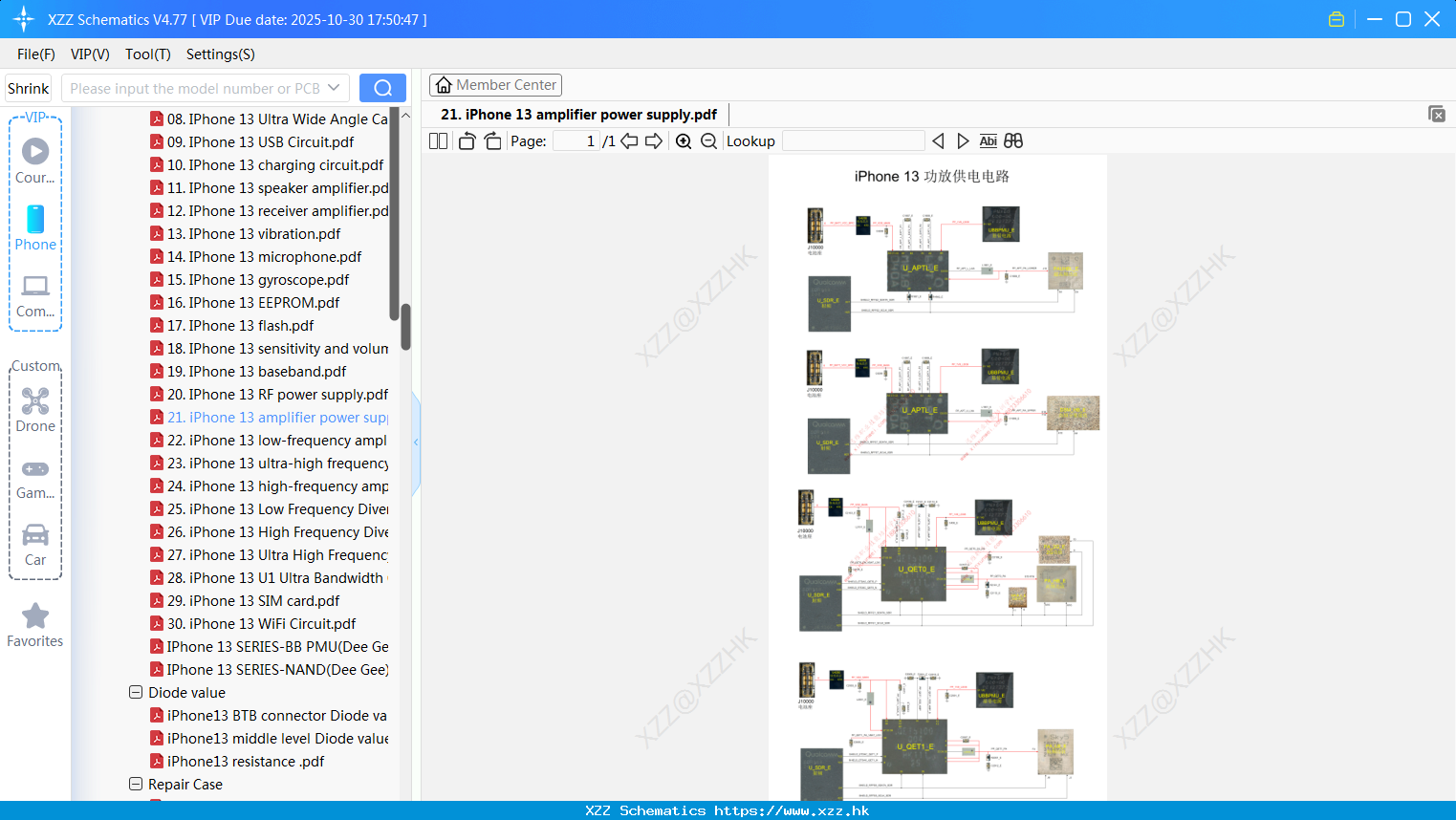This screenshot has width=1456, height=820.
Task: Open 19. IPhone 13 baseband.pdf
Action: tap(248, 371)
